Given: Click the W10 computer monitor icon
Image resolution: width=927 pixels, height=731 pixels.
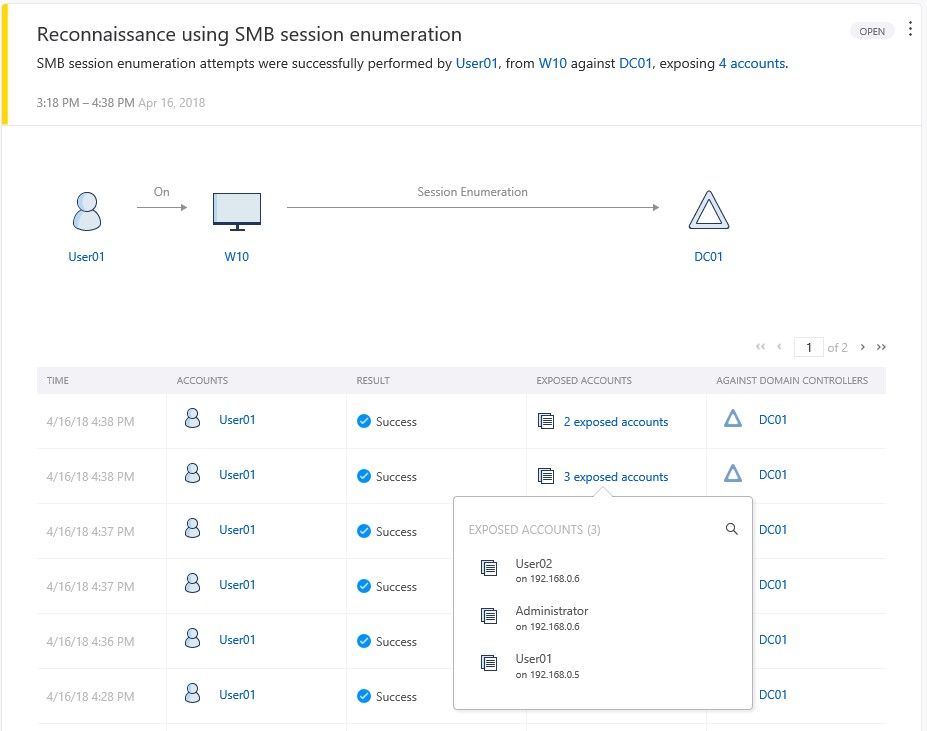Looking at the screenshot, I should [x=237, y=211].
